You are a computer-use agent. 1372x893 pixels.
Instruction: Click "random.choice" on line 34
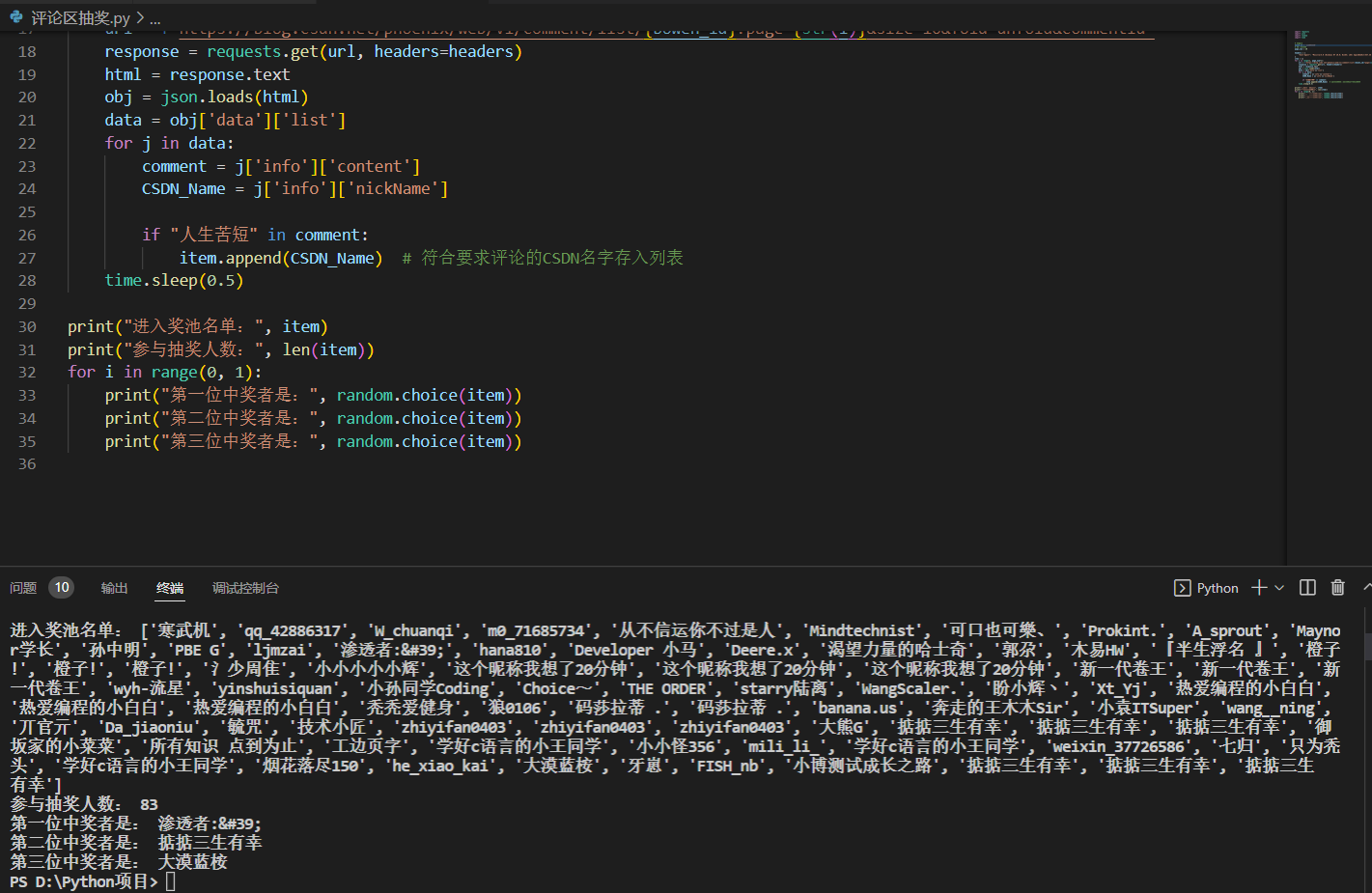click(x=397, y=418)
